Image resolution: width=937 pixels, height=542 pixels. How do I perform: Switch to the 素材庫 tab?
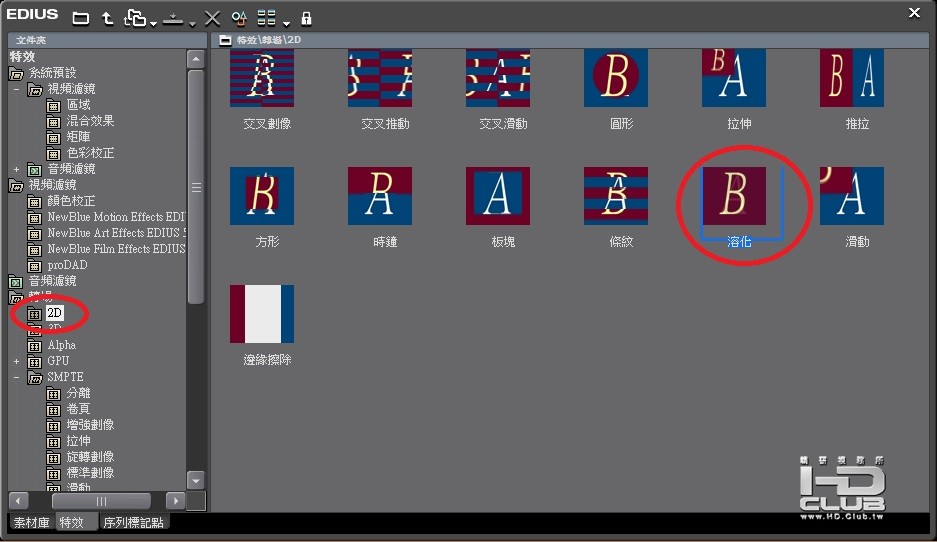(x=30, y=522)
